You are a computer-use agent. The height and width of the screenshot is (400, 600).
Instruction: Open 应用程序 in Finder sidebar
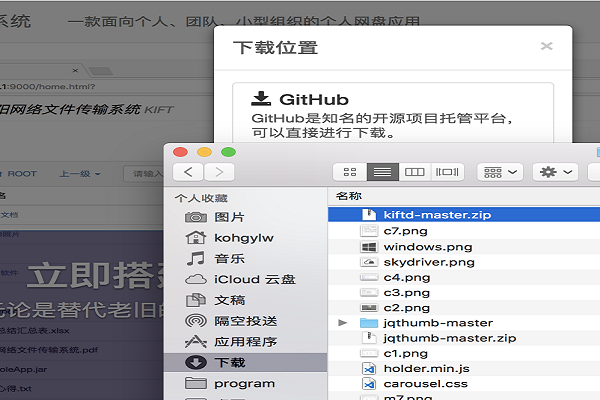[x=245, y=342]
